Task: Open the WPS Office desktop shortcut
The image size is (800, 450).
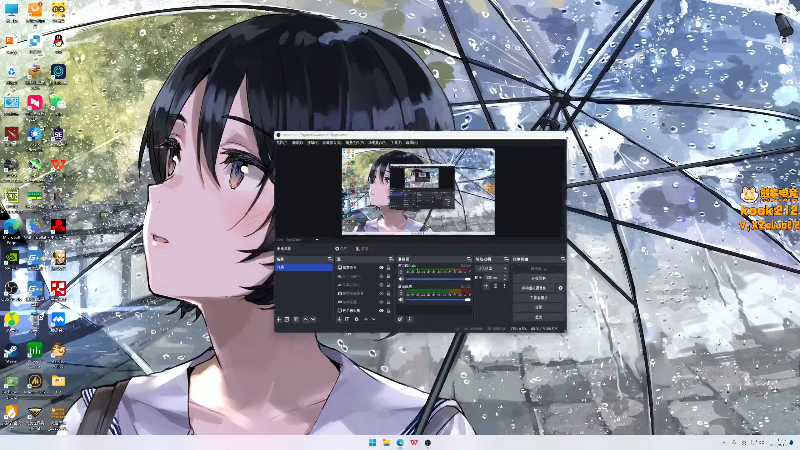Action: click(x=58, y=165)
